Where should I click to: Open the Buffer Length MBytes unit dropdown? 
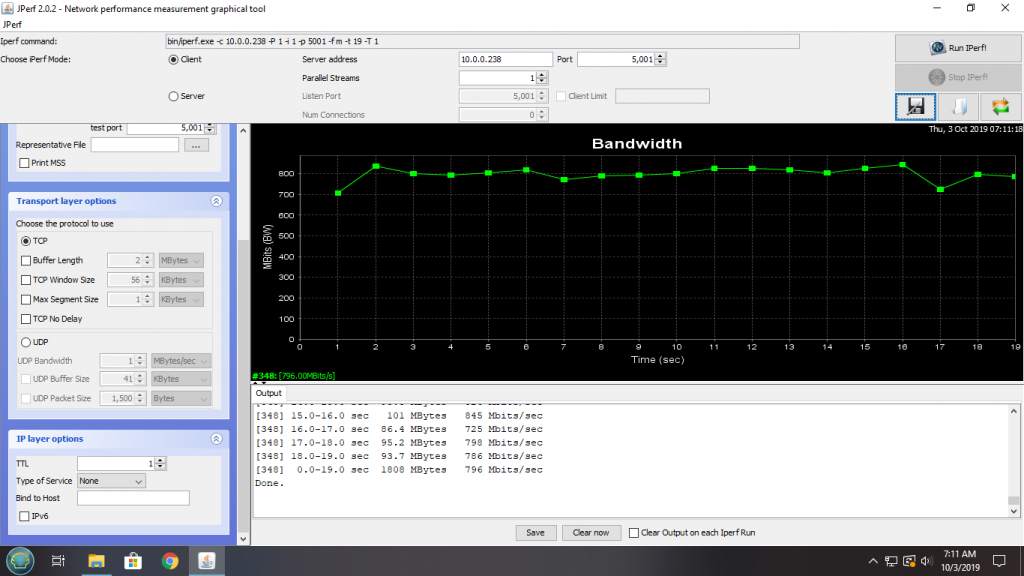(181, 261)
